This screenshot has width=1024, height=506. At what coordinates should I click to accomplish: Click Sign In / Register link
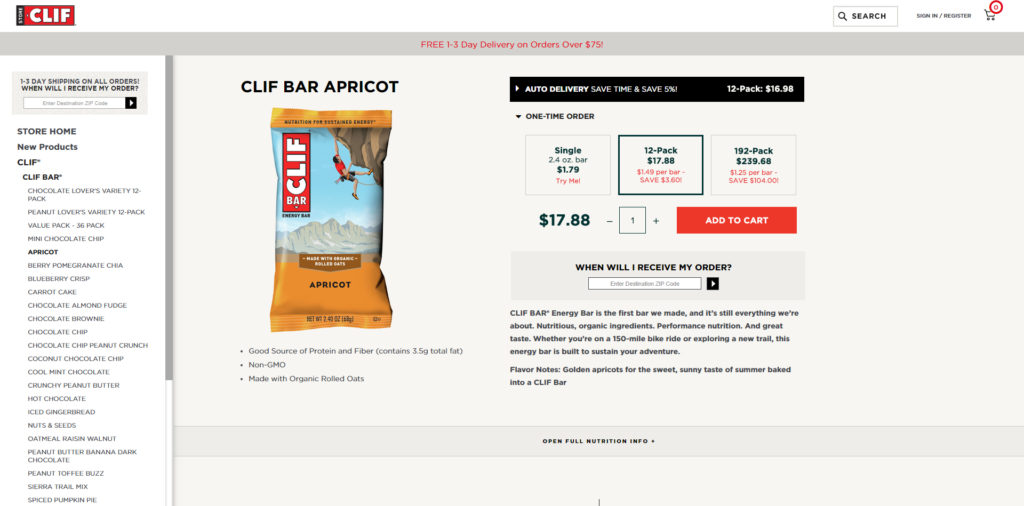point(943,16)
